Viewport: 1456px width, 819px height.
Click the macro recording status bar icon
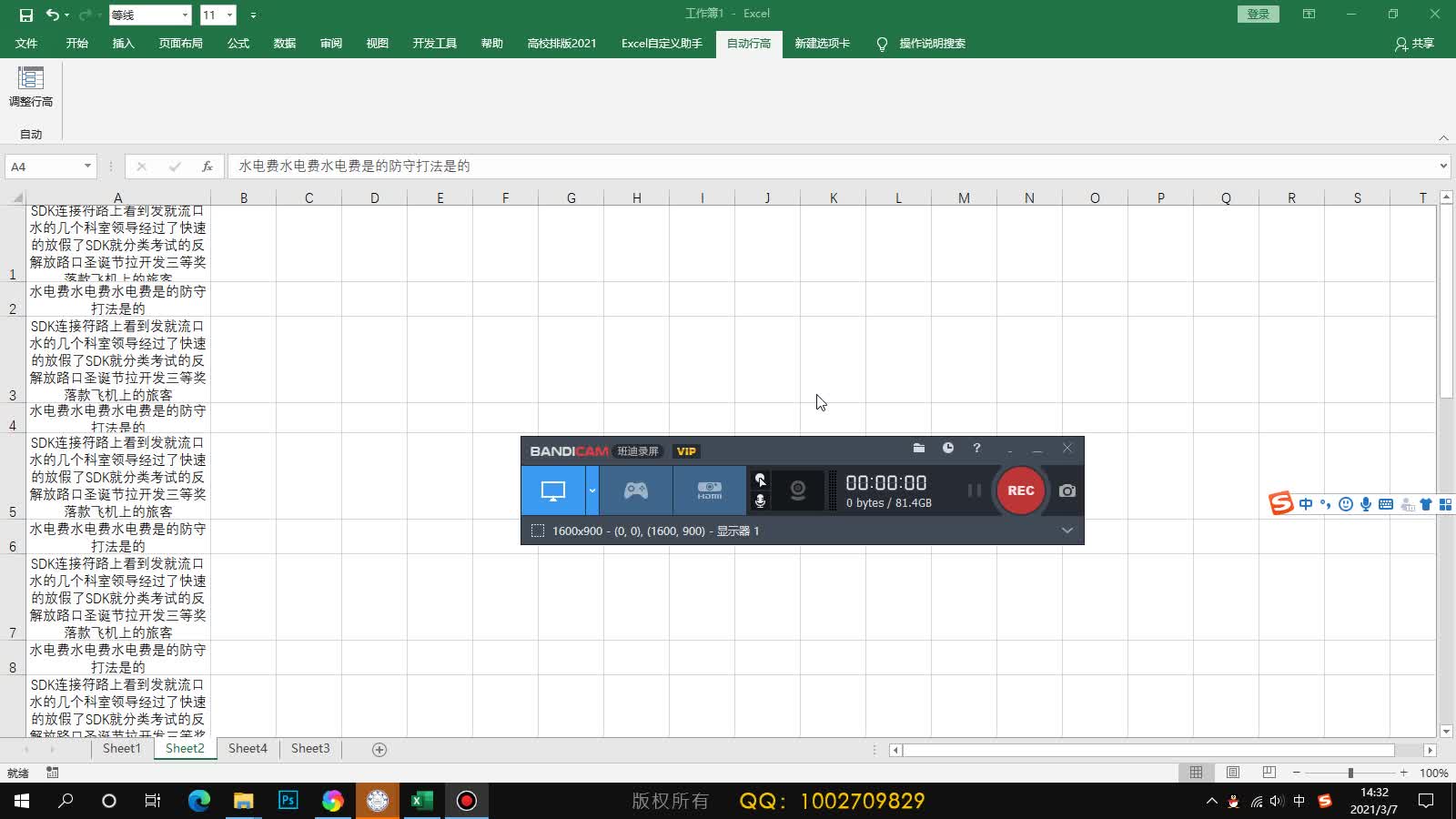(x=53, y=773)
